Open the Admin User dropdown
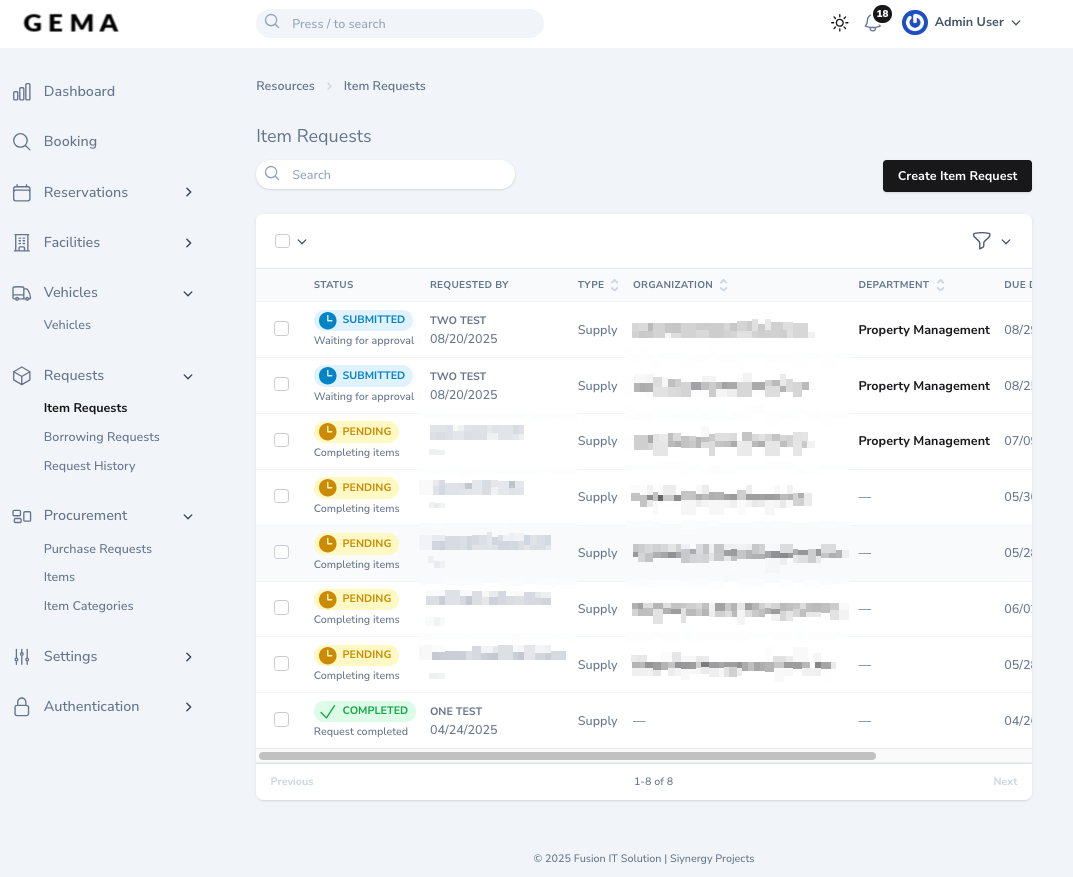Image resolution: width=1073 pixels, height=877 pixels. (x=969, y=22)
